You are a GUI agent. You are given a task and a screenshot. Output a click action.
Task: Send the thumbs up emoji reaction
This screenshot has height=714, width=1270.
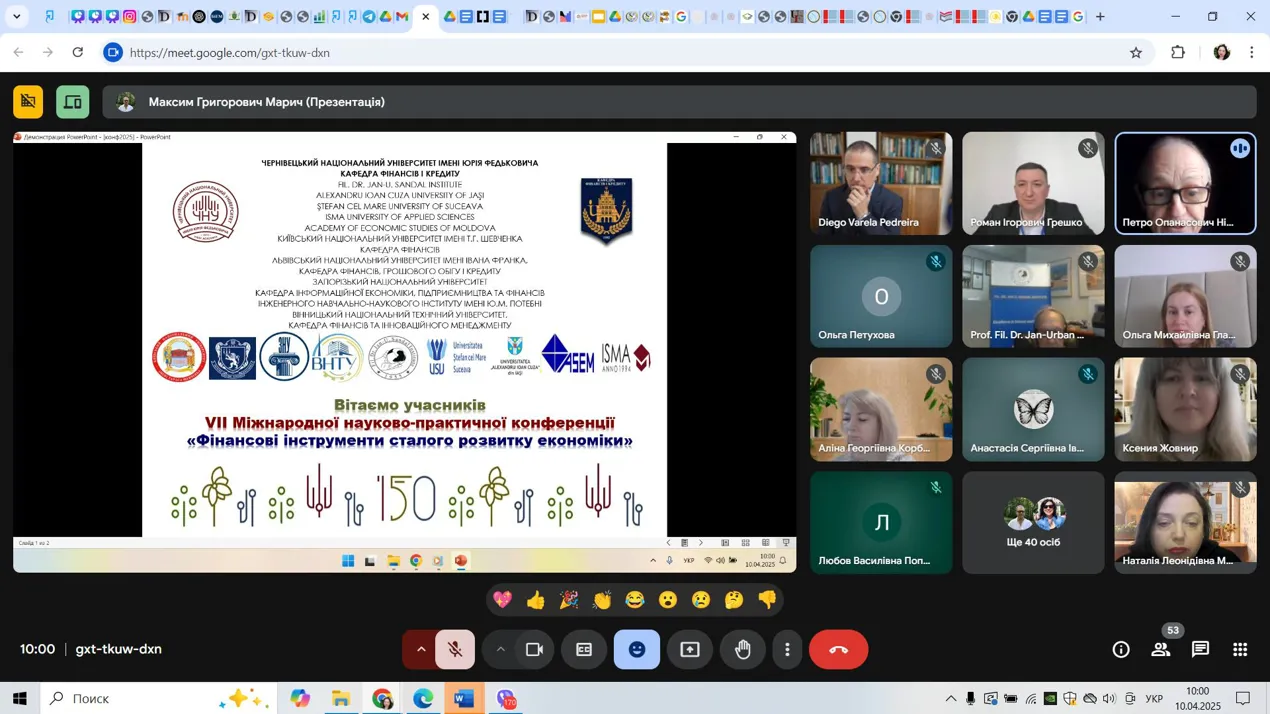click(x=536, y=600)
